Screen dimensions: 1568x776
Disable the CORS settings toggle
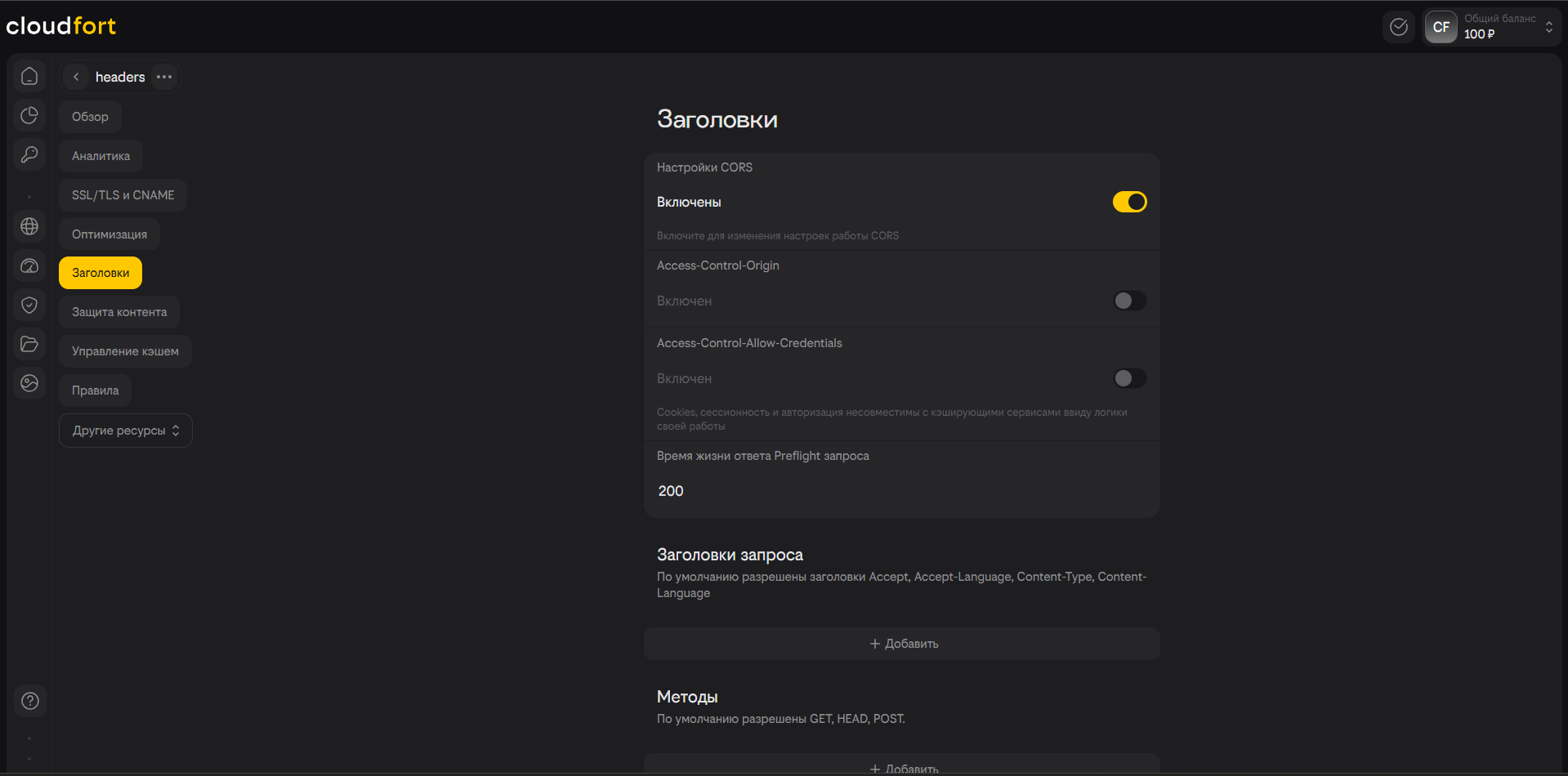pos(1129,202)
